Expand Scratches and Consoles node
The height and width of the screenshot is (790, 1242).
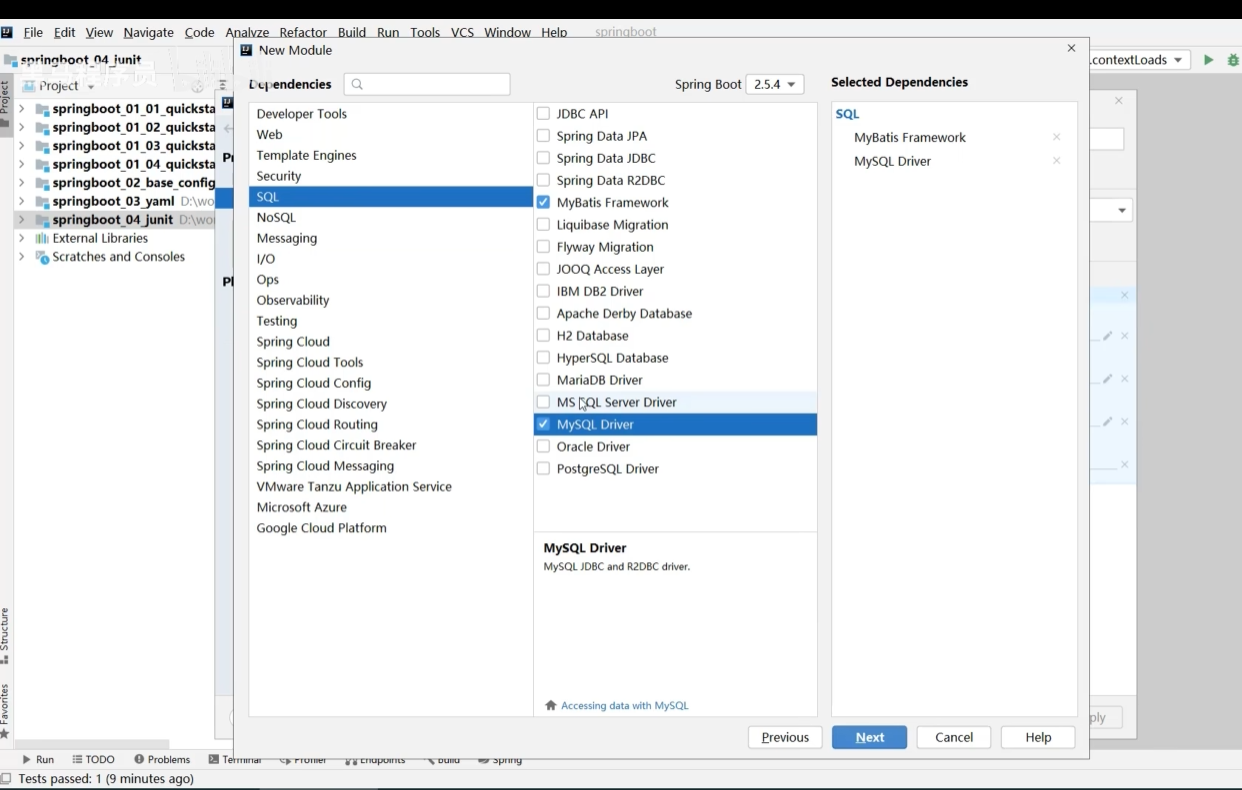pos(21,257)
